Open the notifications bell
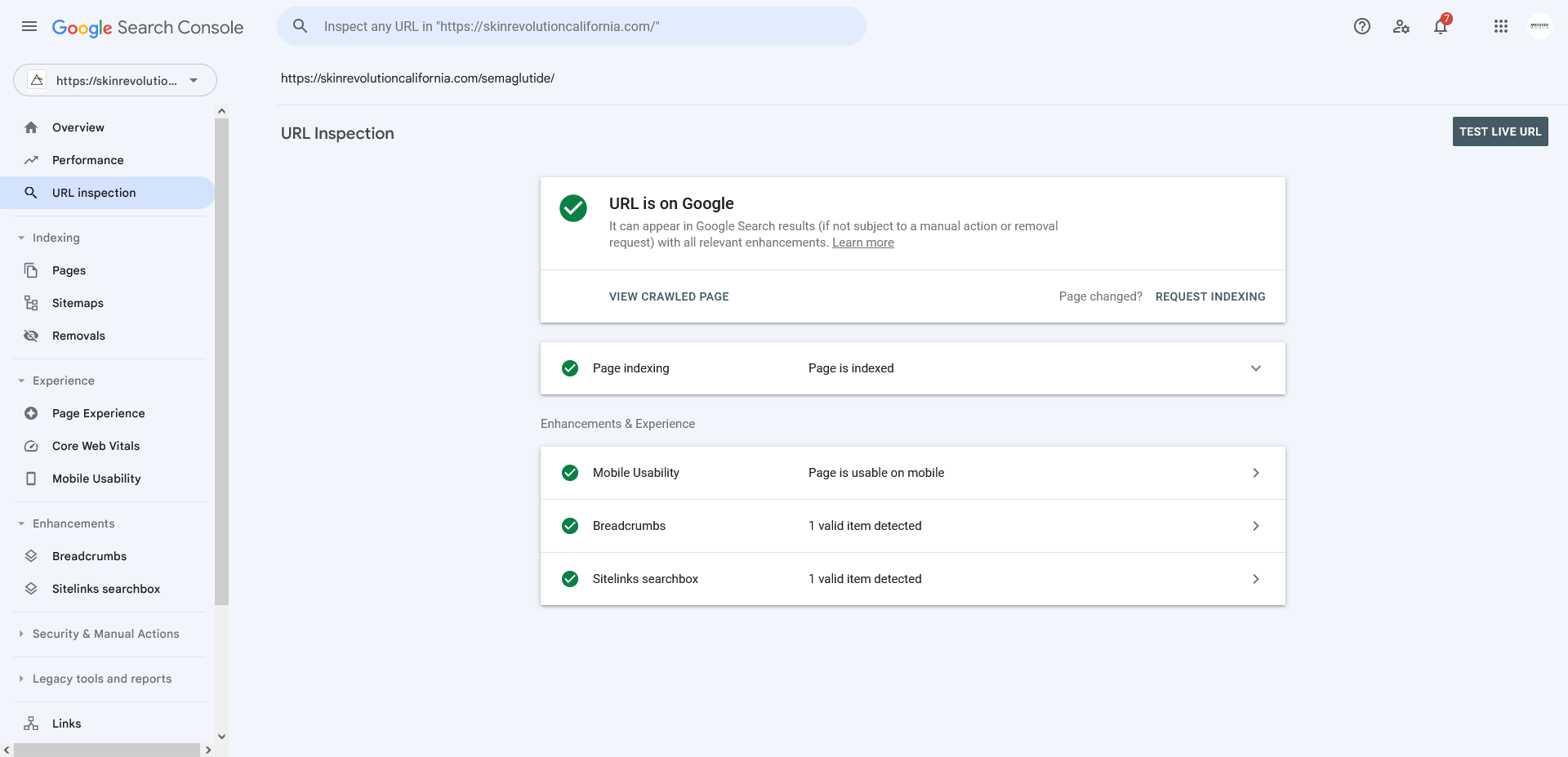The height and width of the screenshot is (757, 1568). tap(1441, 26)
